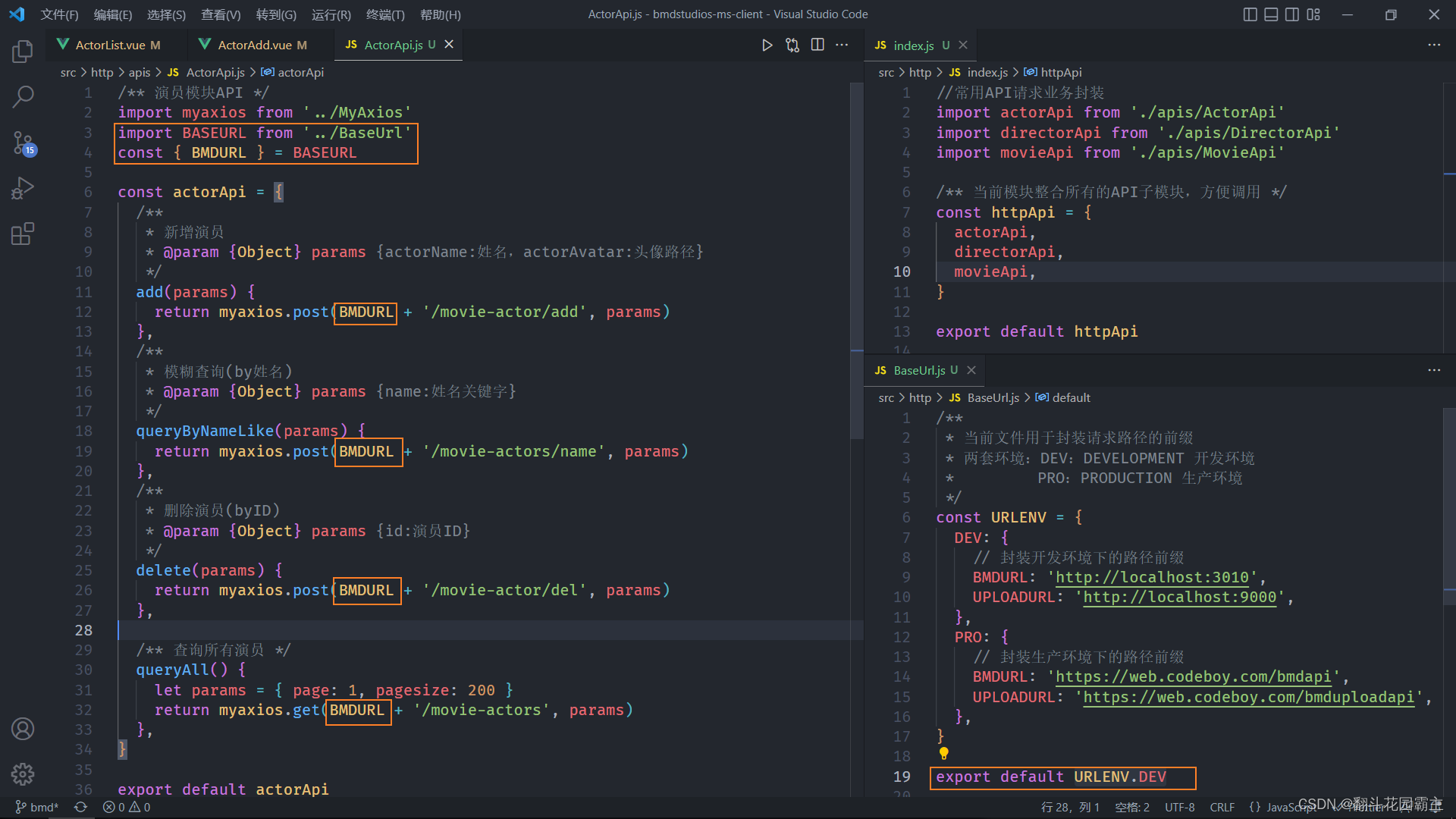Expand 'apis' breadcrumb in ActorApi.js editor
This screenshot has width=1456, height=819.
pos(140,72)
